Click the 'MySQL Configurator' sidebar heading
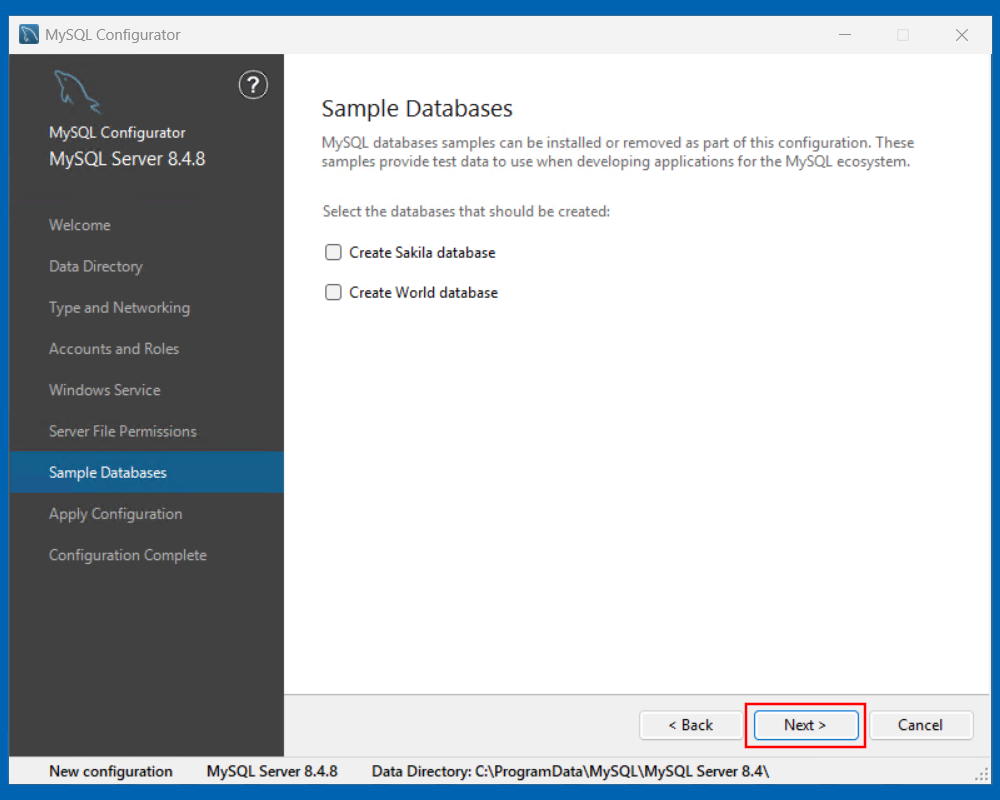 click(x=117, y=133)
